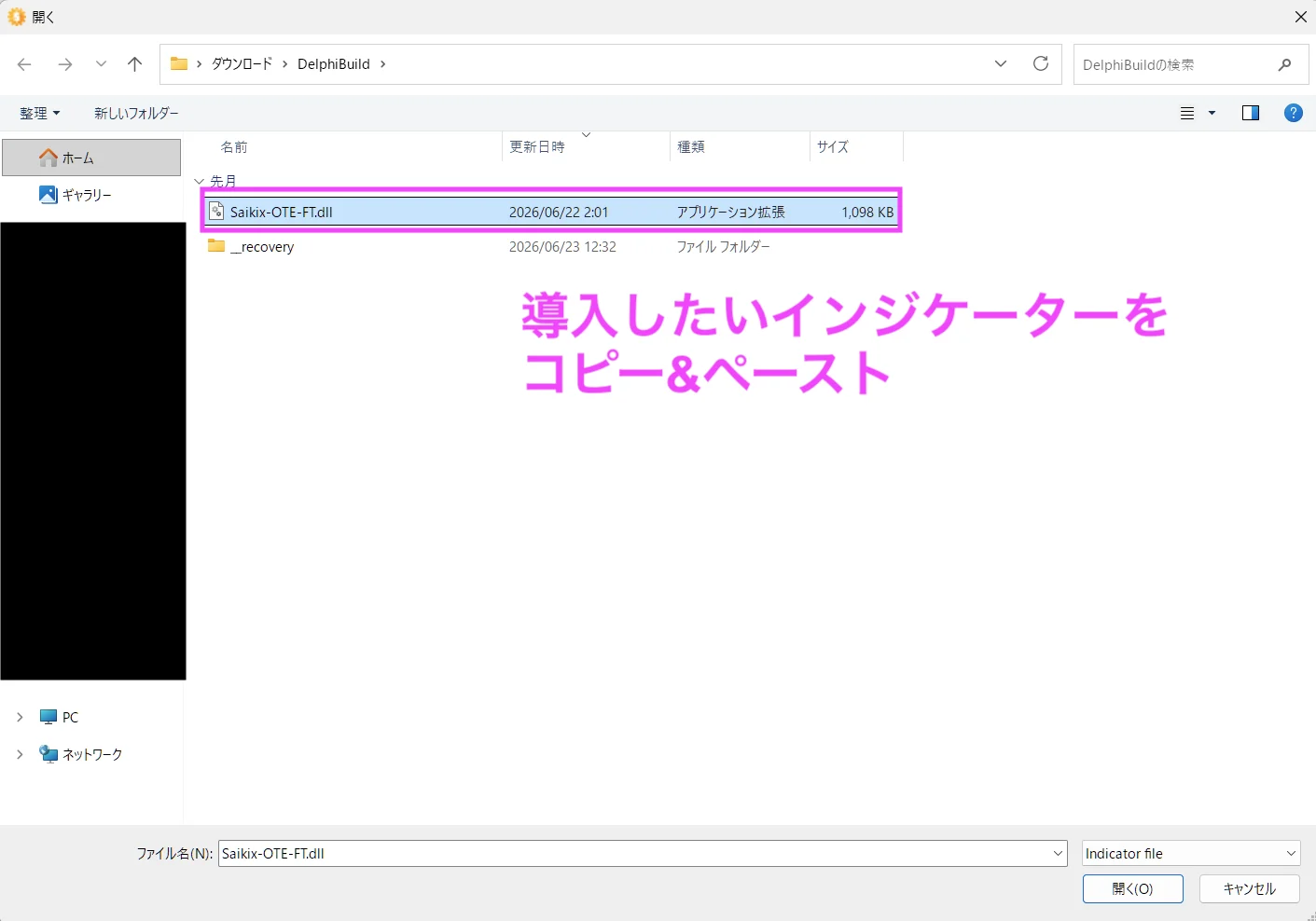Expand the PC tree node
Image resolution: width=1316 pixels, height=921 pixels.
[x=20, y=717]
